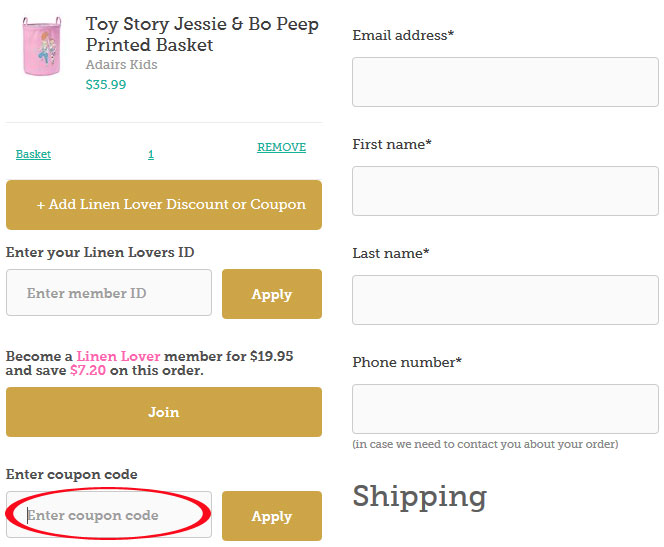Click the Shipping section heading
The image size is (664, 547).
click(x=419, y=496)
